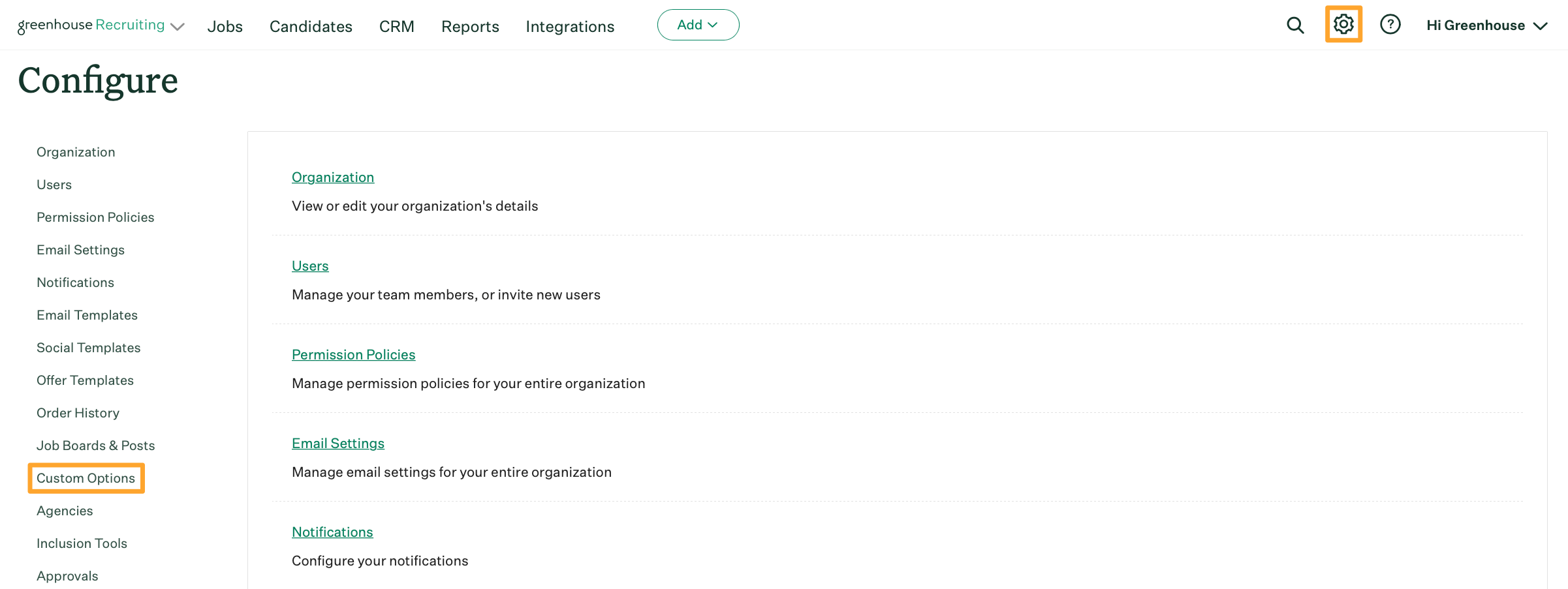
Task: Click the Configure gear icon
Action: coord(1343,25)
